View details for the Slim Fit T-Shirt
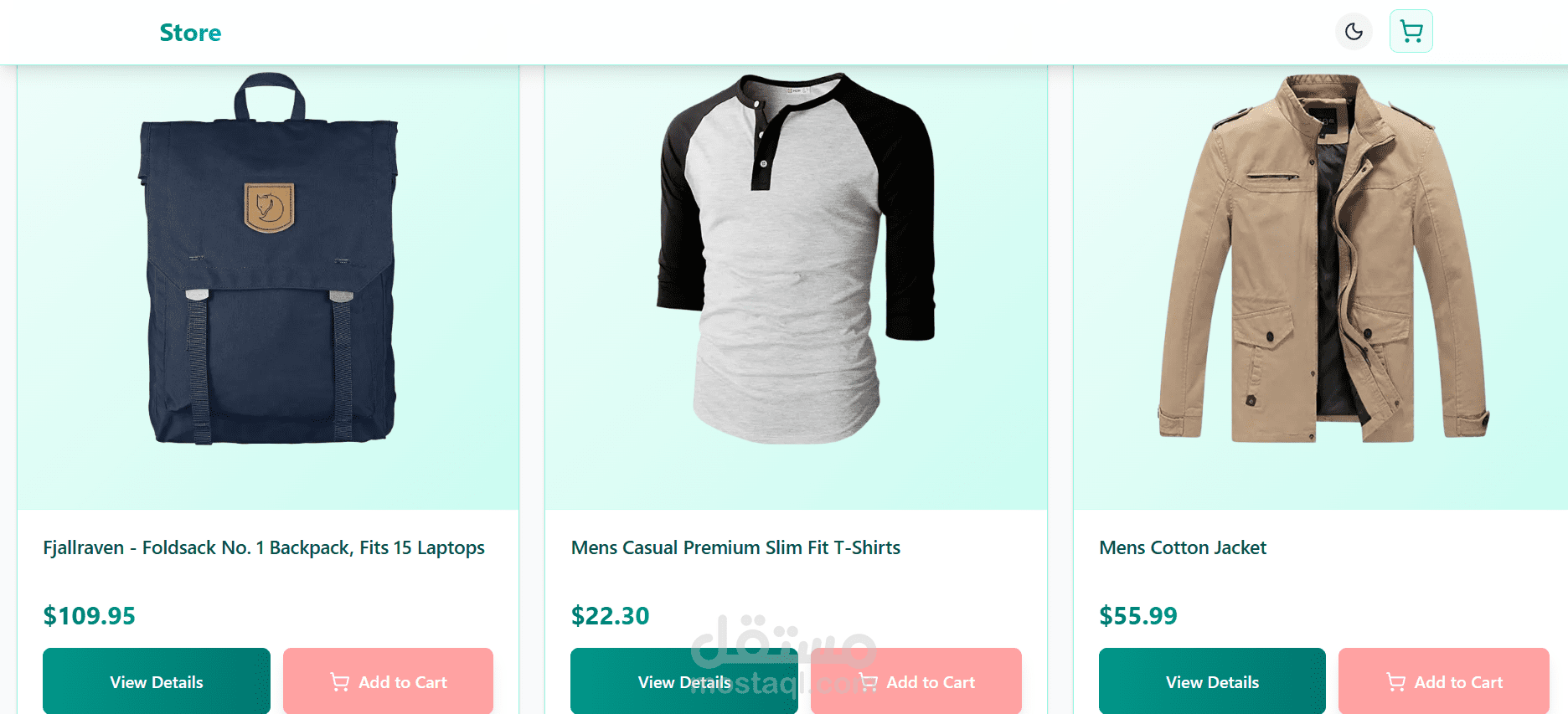The height and width of the screenshot is (714, 1568). [x=684, y=682]
